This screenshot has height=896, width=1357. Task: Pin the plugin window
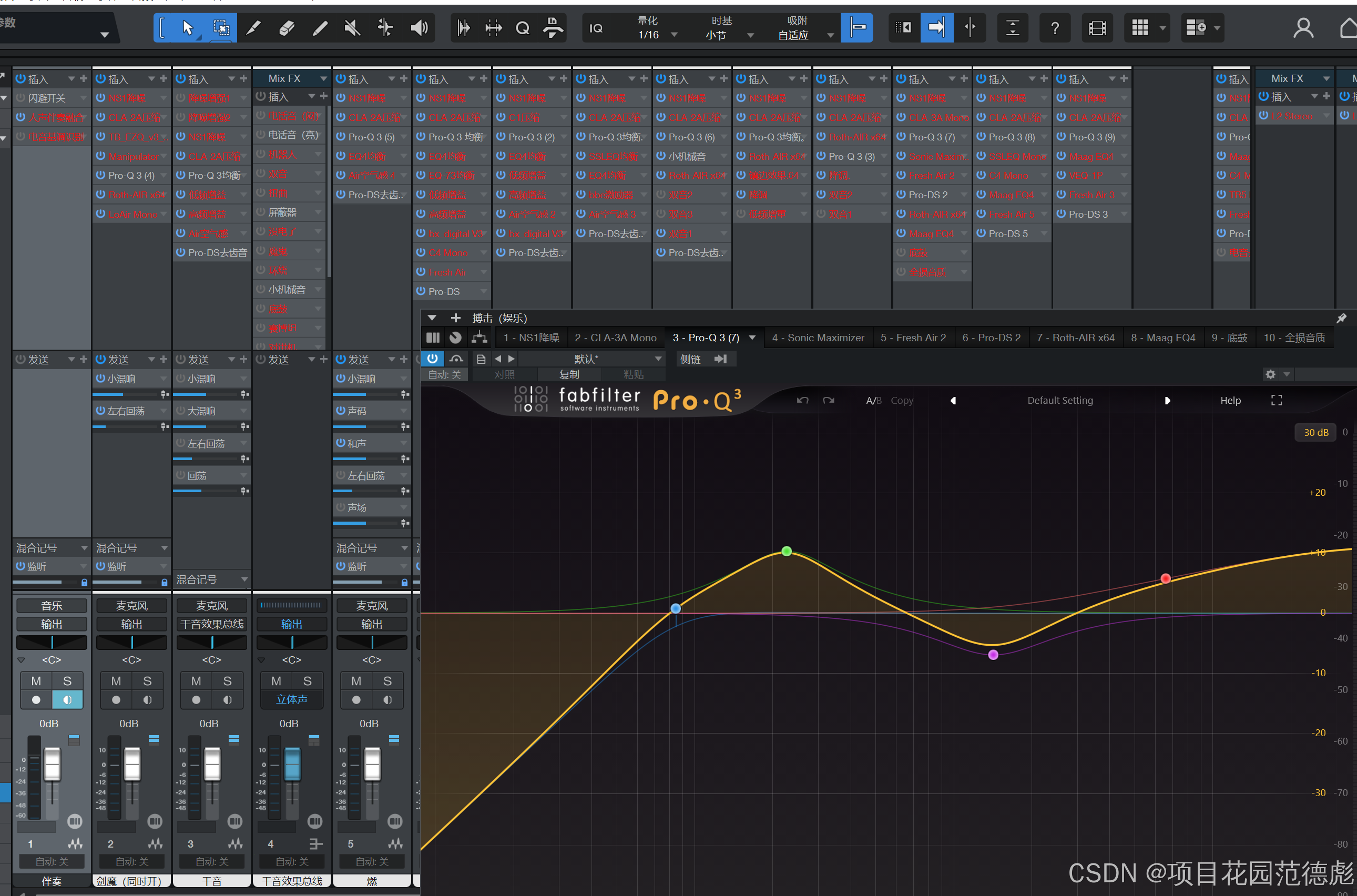click(1341, 318)
